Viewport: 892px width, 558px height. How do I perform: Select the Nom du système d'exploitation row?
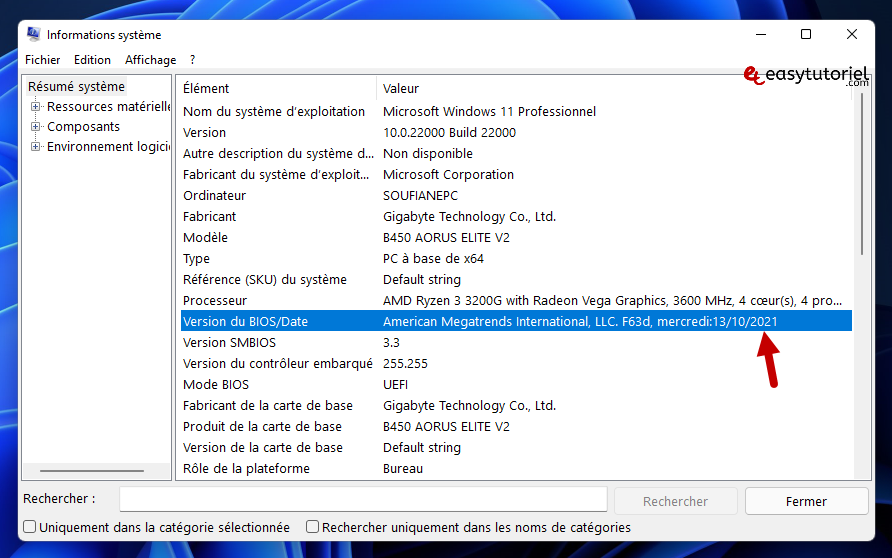pos(516,111)
